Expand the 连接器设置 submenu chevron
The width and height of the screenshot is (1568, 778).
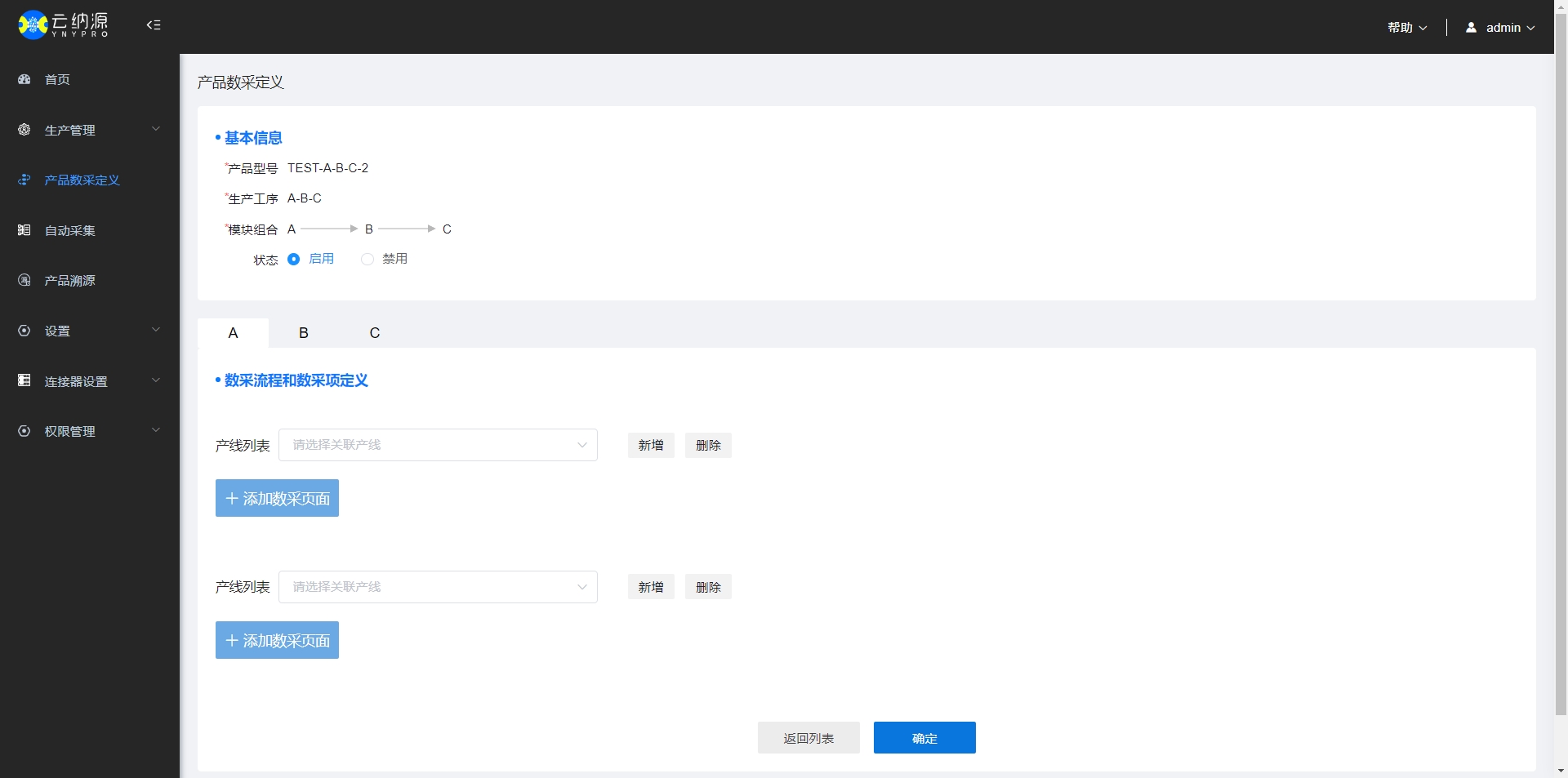pos(156,380)
